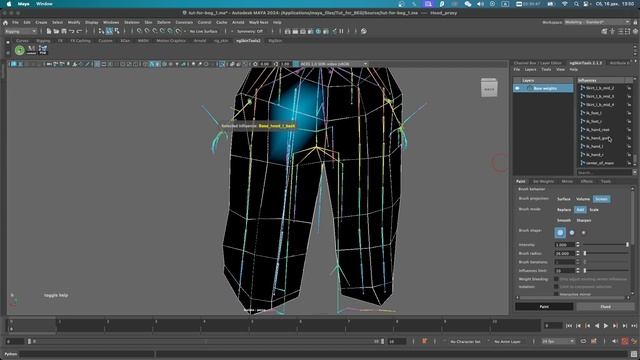Go to start of playback range

point(569,325)
